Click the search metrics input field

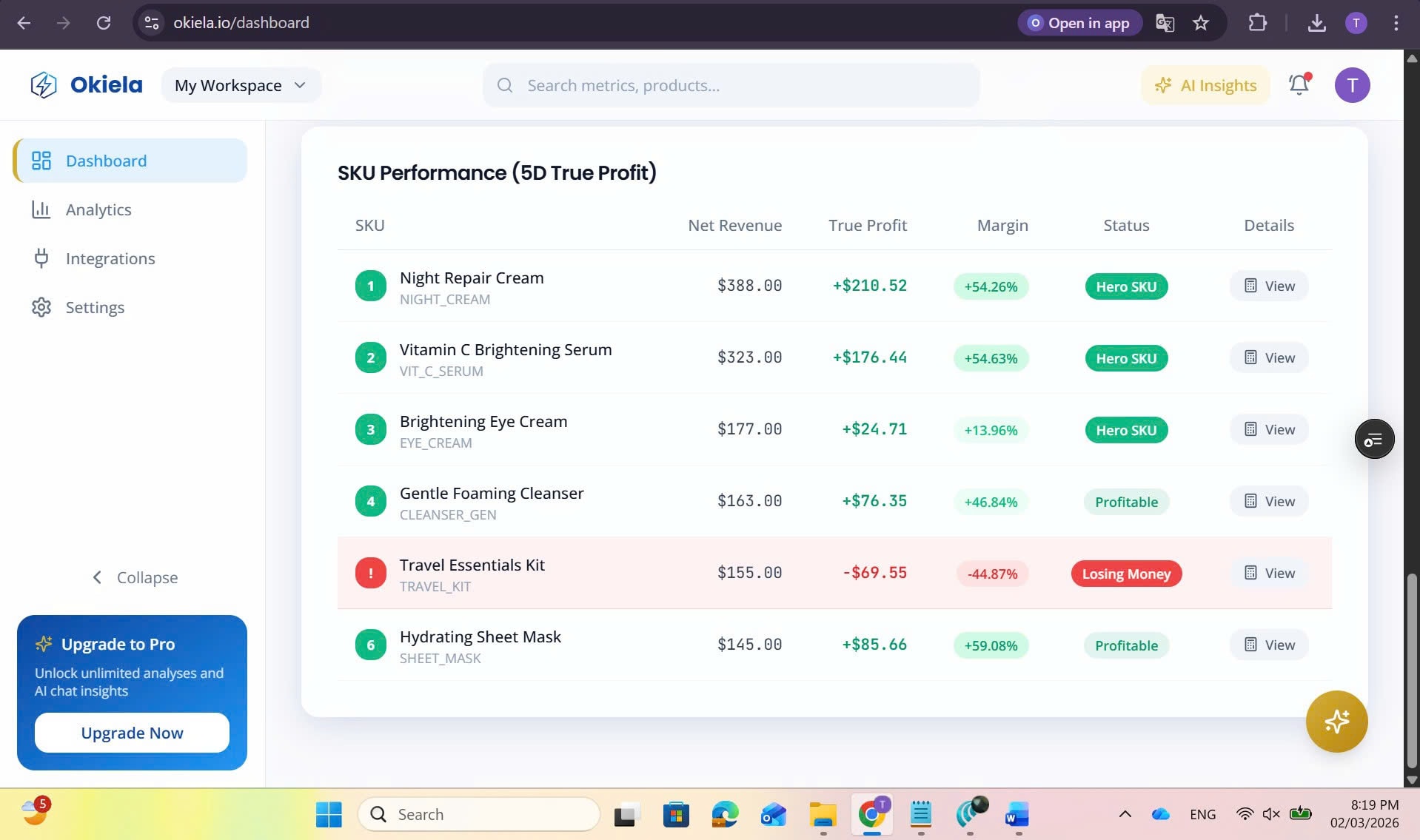point(731,84)
